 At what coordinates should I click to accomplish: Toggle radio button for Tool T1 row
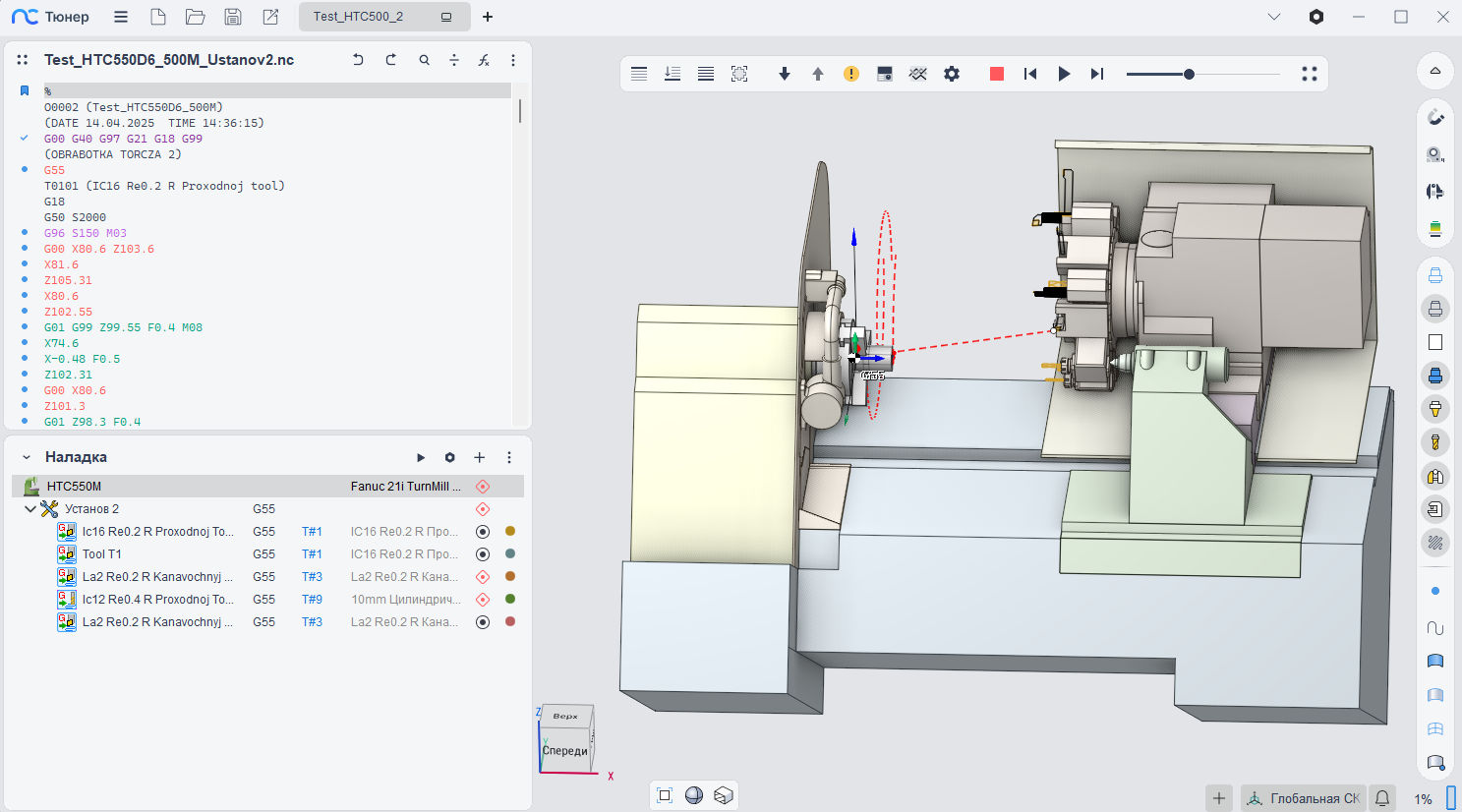[x=483, y=554]
